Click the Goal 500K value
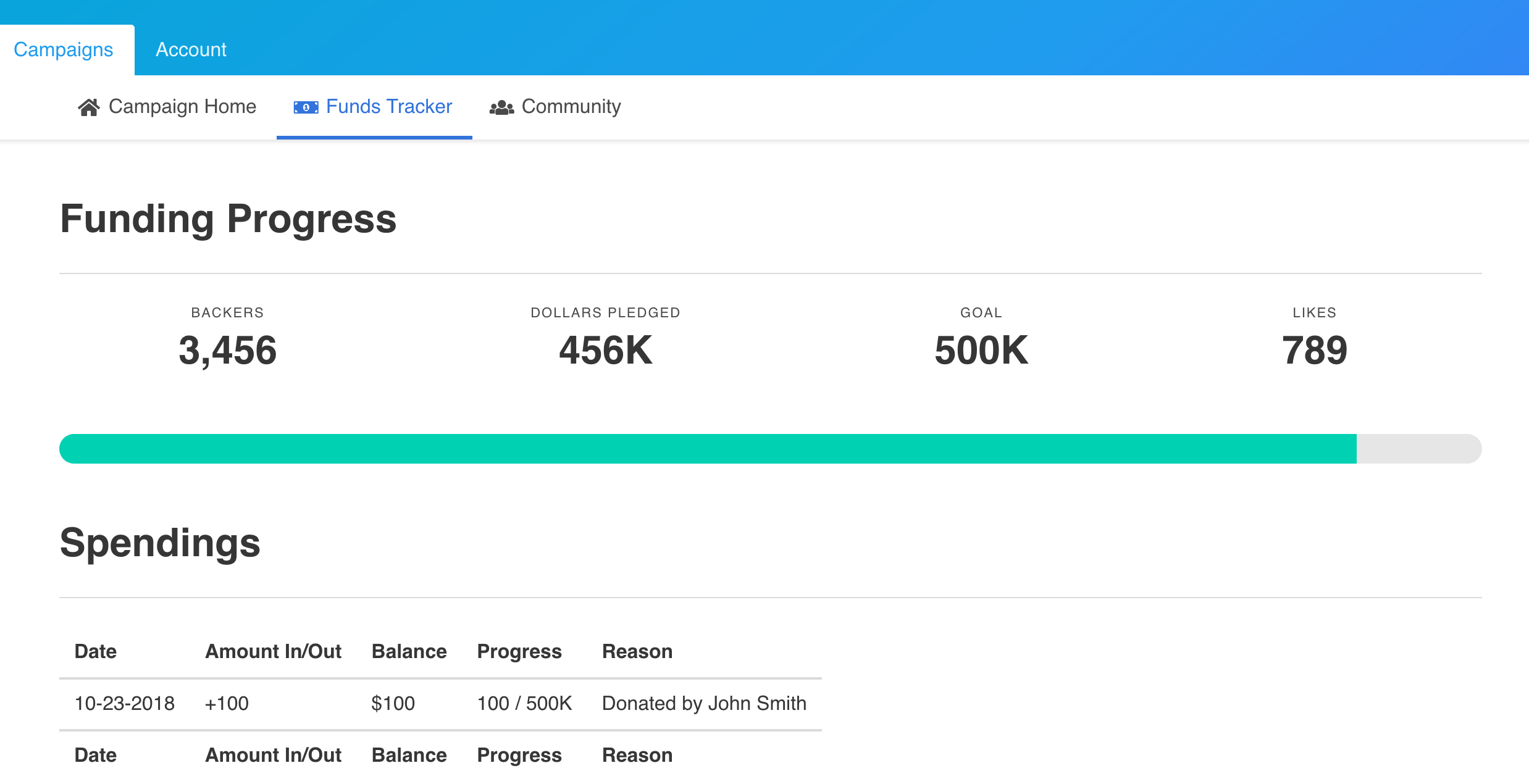The width and height of the screenshot is (1529, 784). (x=981, y=350)
